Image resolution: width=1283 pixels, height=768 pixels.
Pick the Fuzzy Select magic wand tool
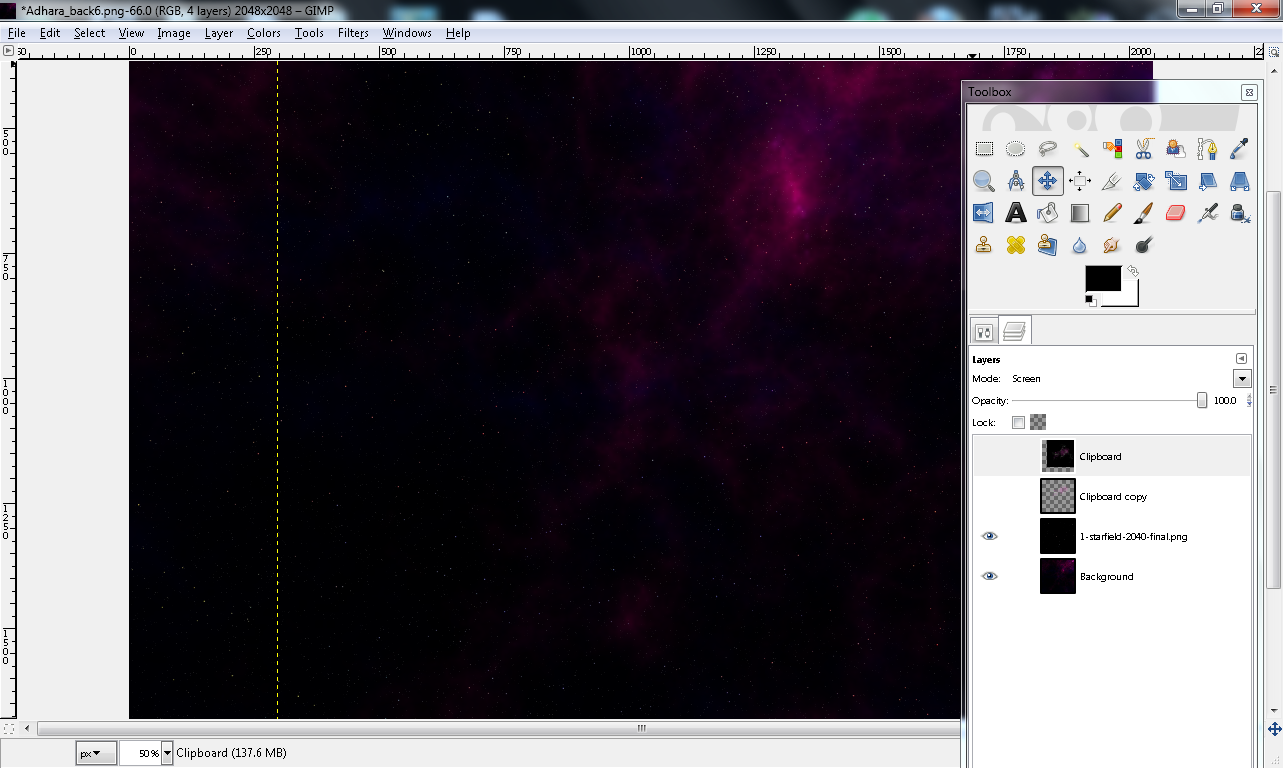1080,149
